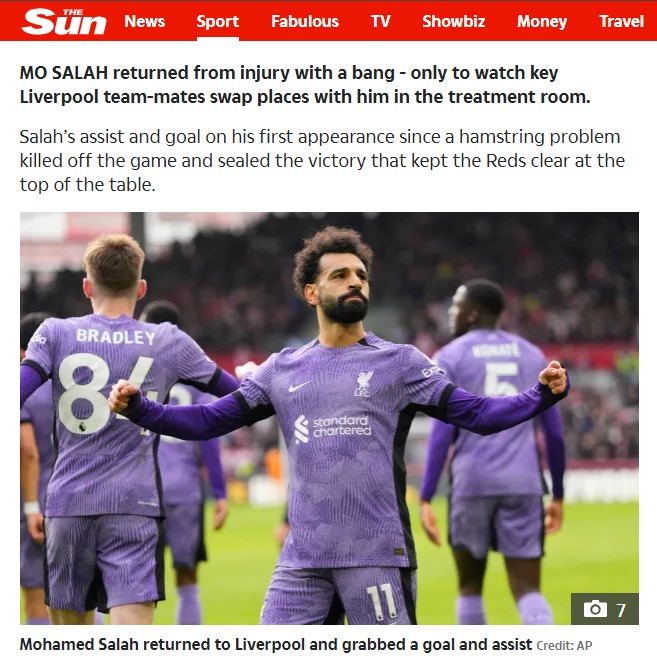The width and height of the screenshot is (657, 664).
Task: Open the Money section
Action: click(542, 21)
